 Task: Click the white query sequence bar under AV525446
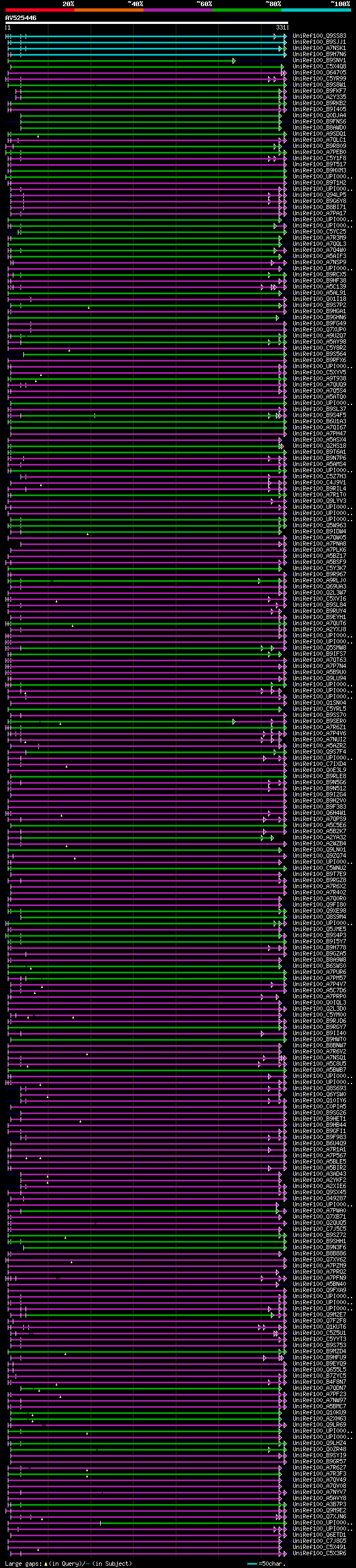[x=147, y=22]
